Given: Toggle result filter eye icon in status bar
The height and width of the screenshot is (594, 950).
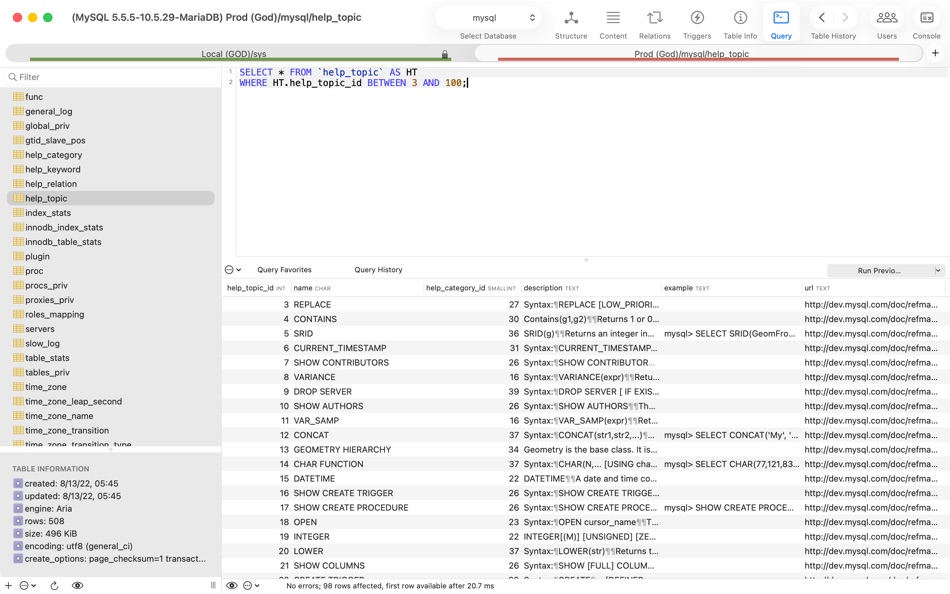Looking at the screenshot, I should click(x=232, y=586).
